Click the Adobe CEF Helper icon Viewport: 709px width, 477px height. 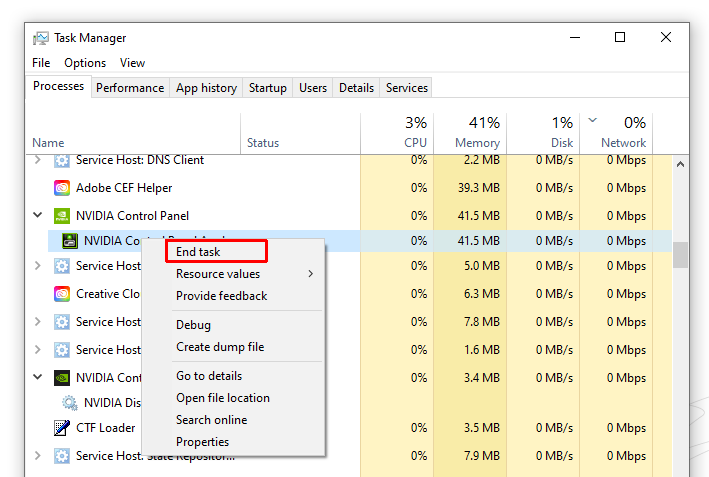click(62, 188)
